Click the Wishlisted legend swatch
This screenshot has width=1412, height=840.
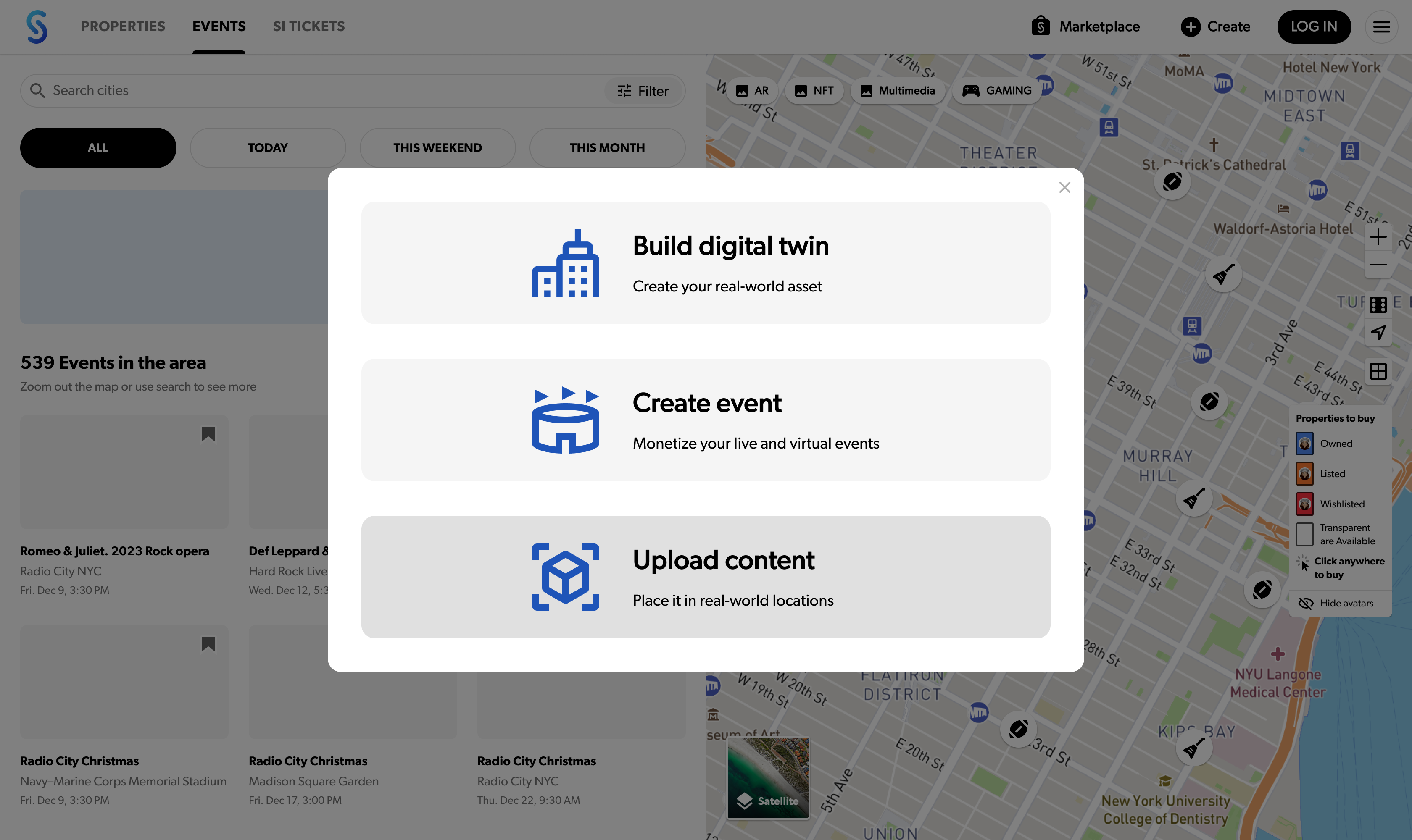point(1304,504)
